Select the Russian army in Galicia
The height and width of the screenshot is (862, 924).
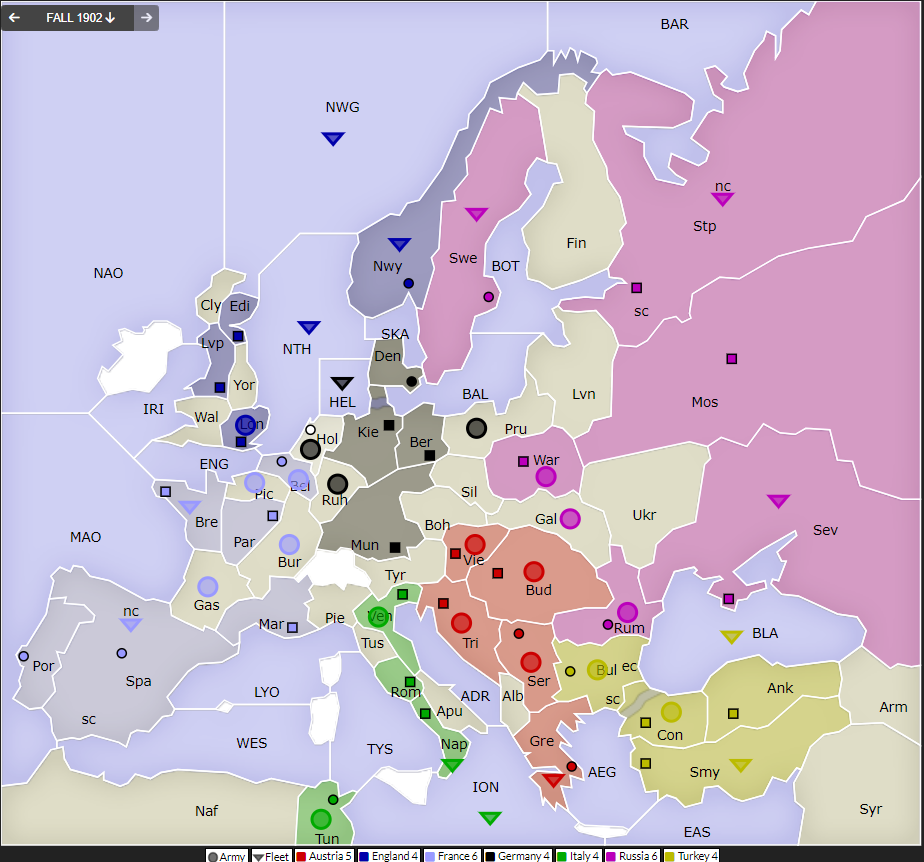coord(570,518)
